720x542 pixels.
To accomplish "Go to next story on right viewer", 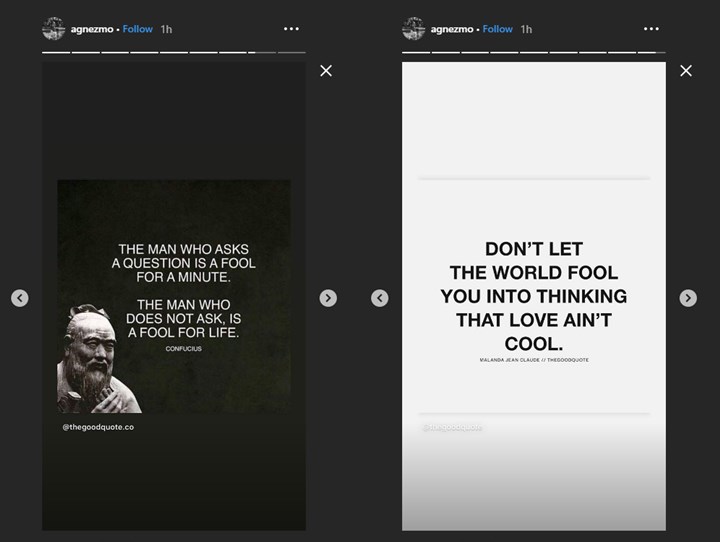I will click(688, 298).
